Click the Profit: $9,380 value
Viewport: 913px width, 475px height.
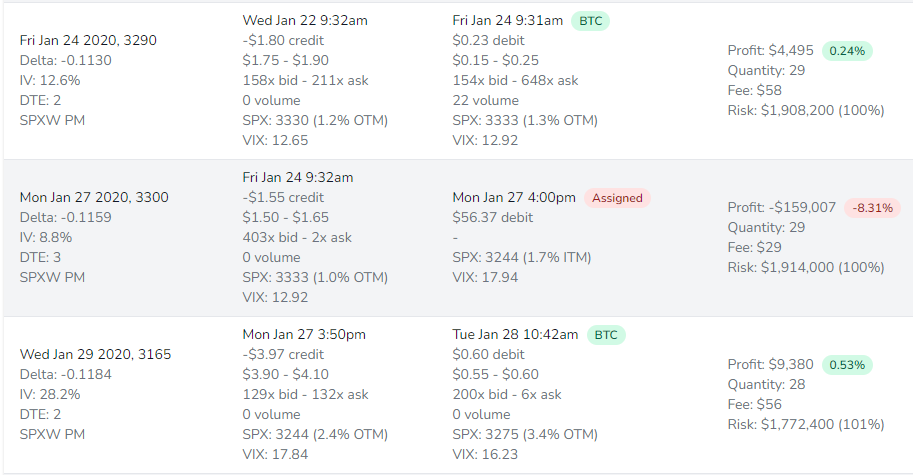(x=771, y=364)
